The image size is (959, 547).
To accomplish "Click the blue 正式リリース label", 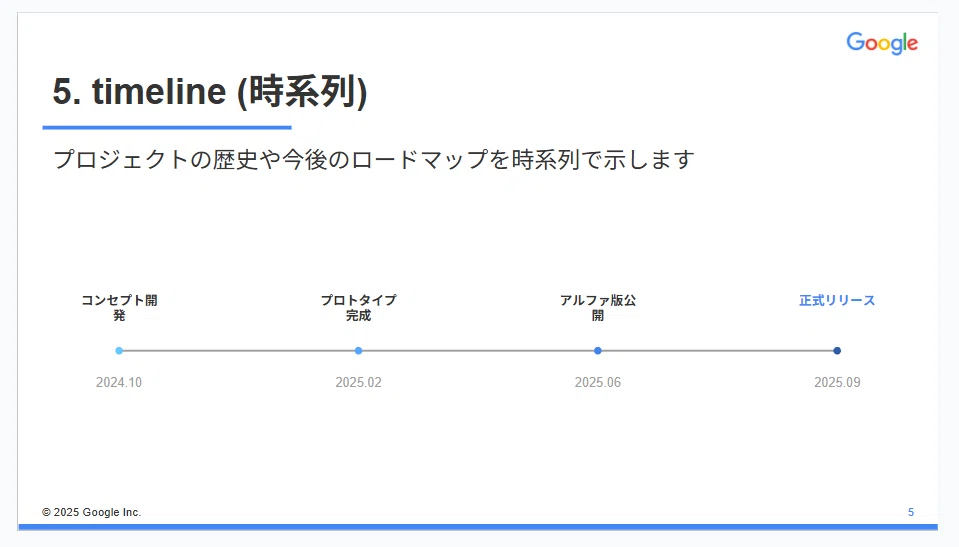I will [x=837, y=300].
